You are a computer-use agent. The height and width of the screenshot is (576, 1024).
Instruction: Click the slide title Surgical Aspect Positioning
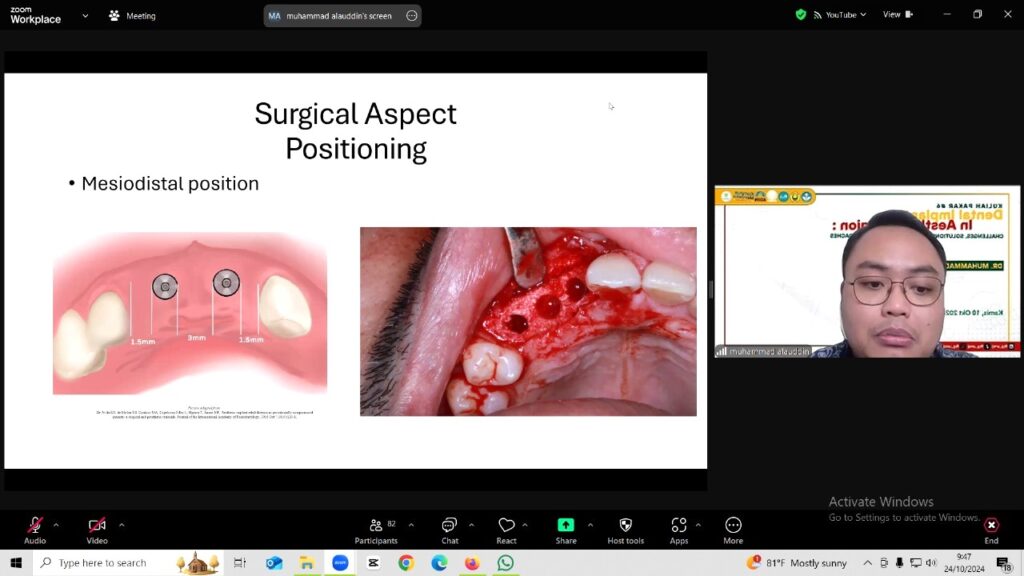point(355,131)
